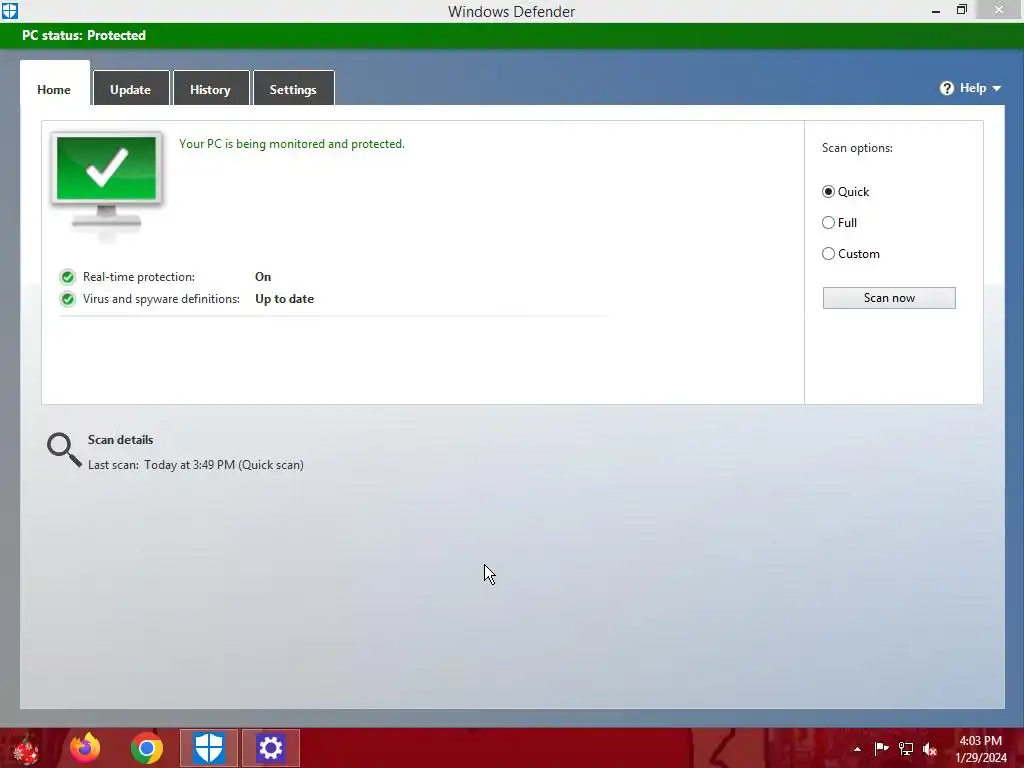
Task: Expand the Help dropdown arrow
Action: pos(997,88)
